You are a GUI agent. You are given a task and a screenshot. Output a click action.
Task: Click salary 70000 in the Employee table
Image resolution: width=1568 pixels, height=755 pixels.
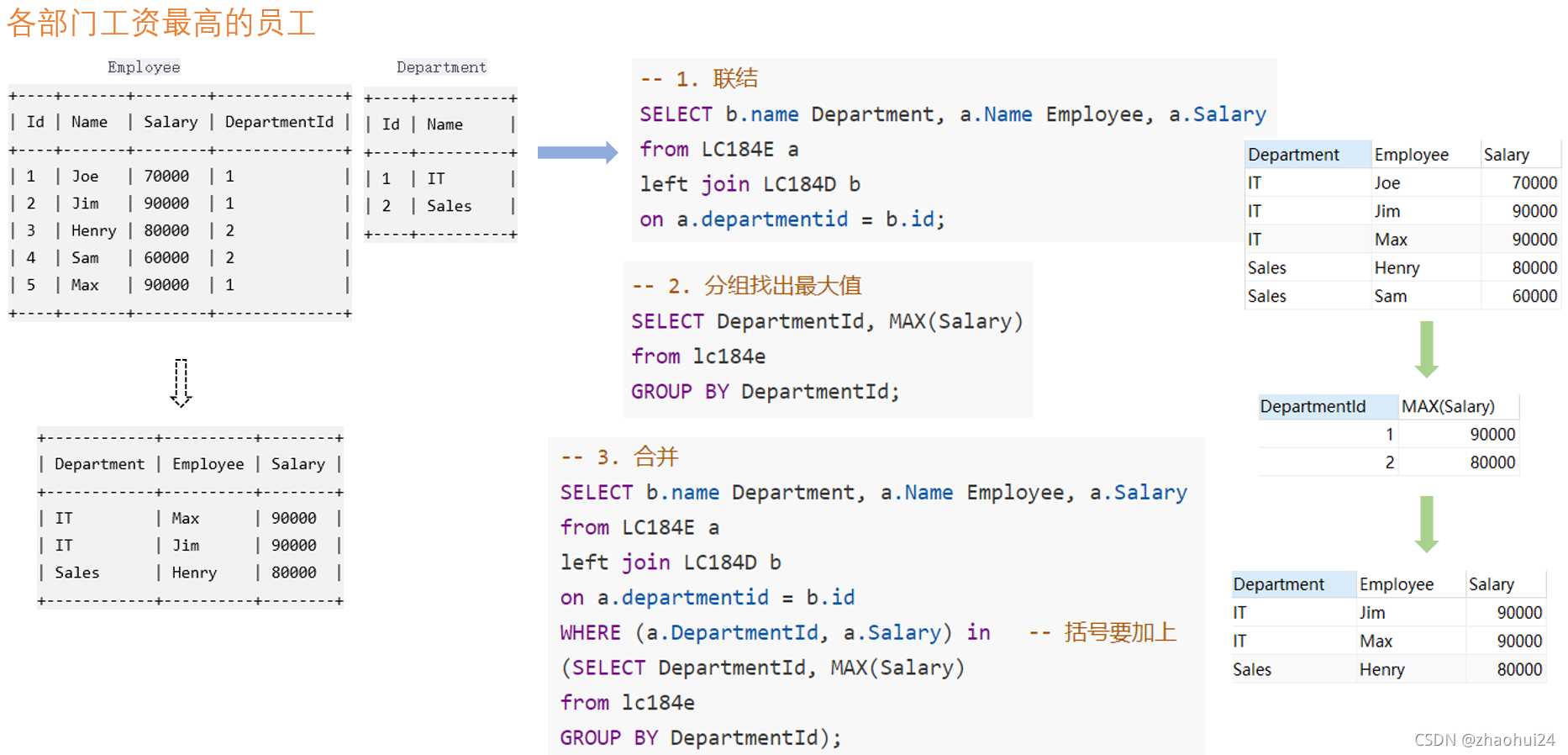[166, 177]
